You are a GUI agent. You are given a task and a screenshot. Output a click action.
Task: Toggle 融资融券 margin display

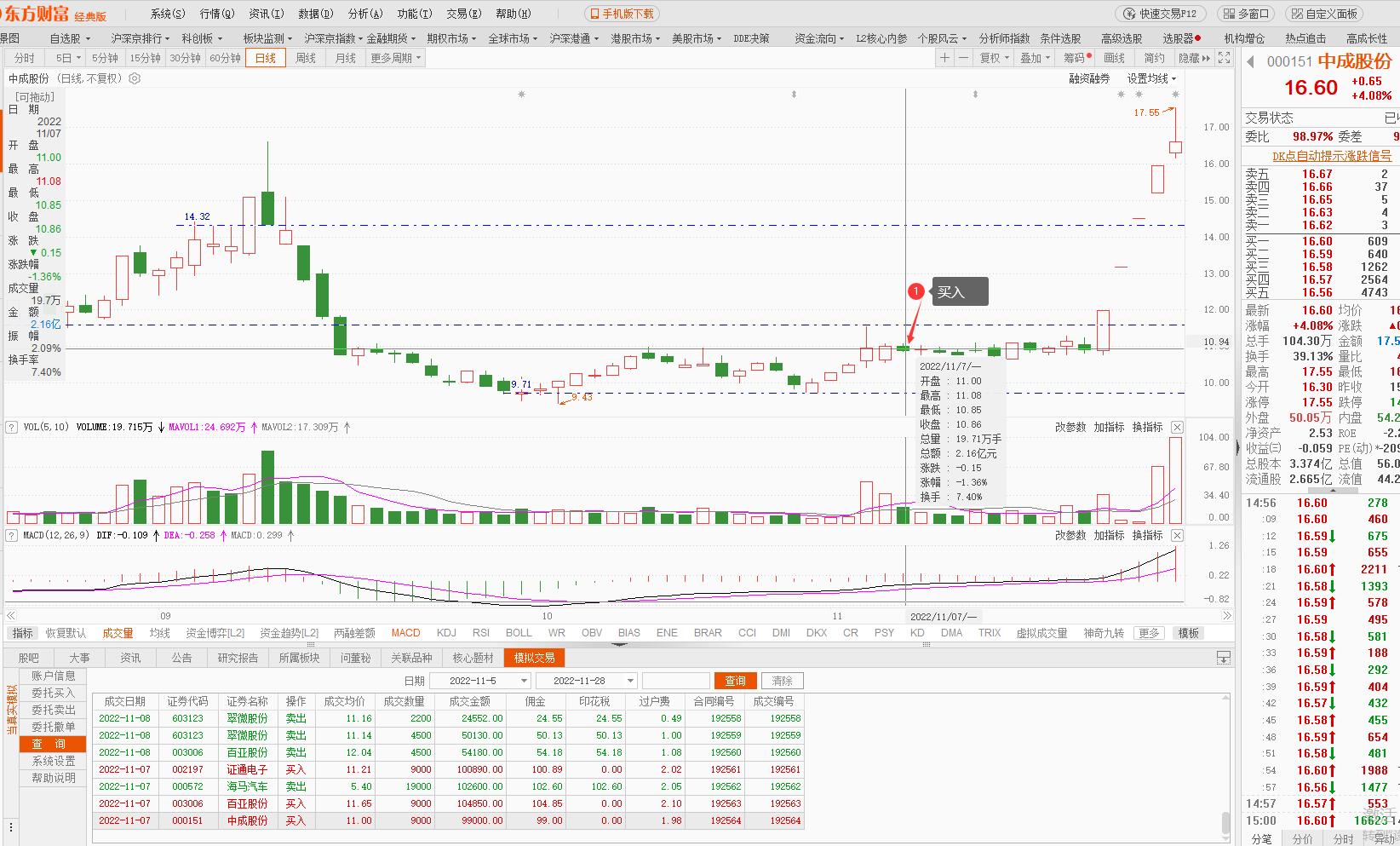pyautogui.click(x=1089, y=78)
